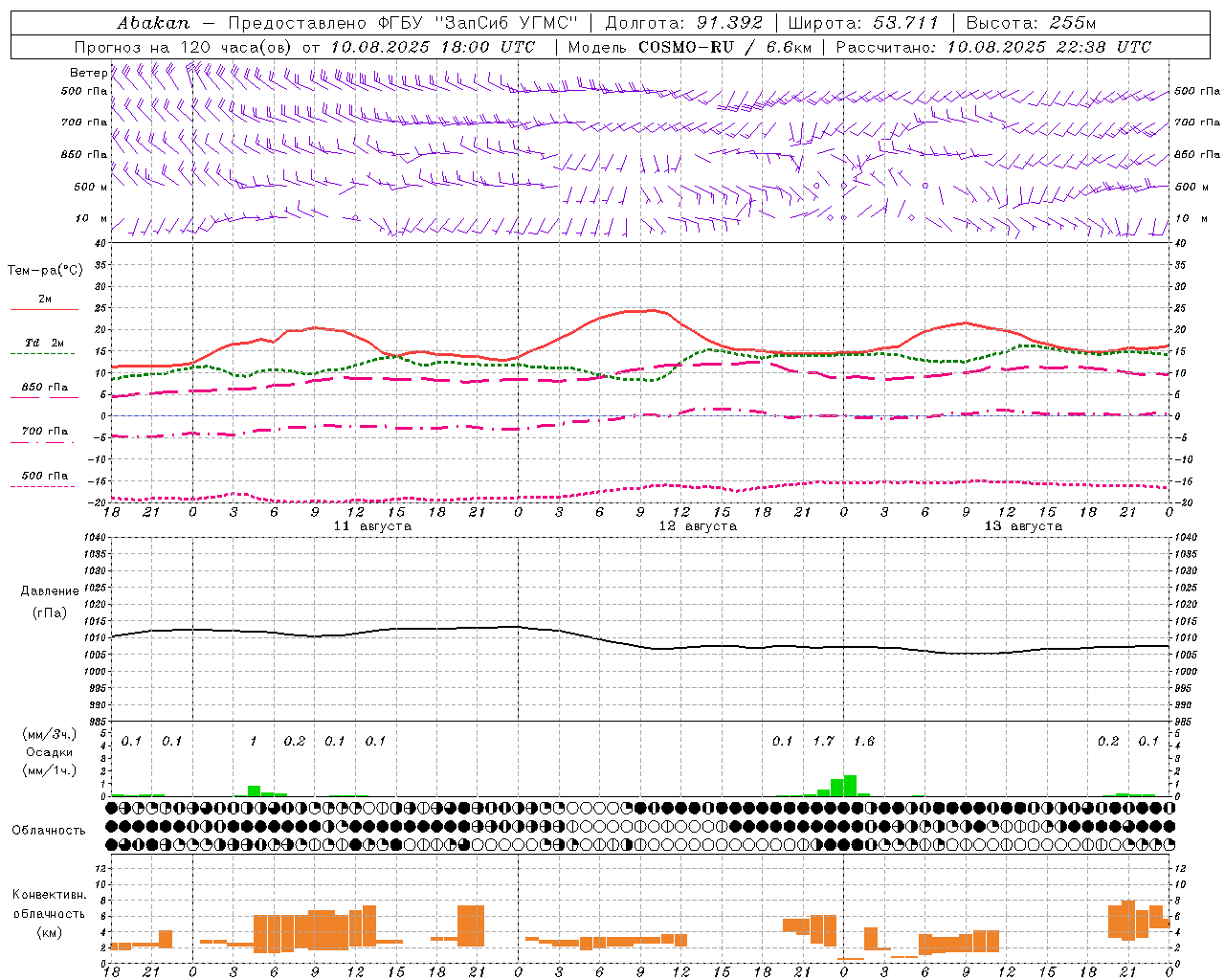The width and height of the screenshot is (1225, 980).
Task: Click the elevation text Высота: 255м
Action: coord(1031,23)
